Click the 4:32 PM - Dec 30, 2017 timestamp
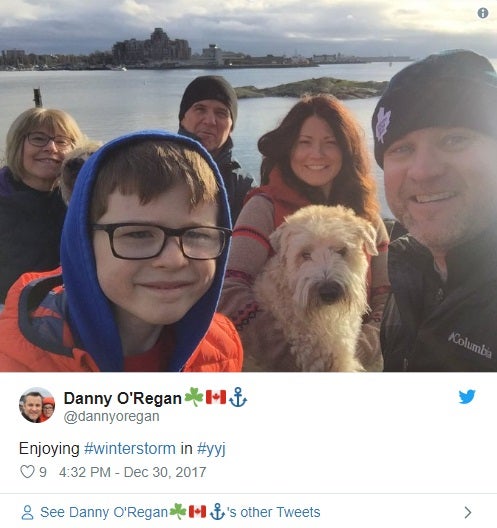 132,472
